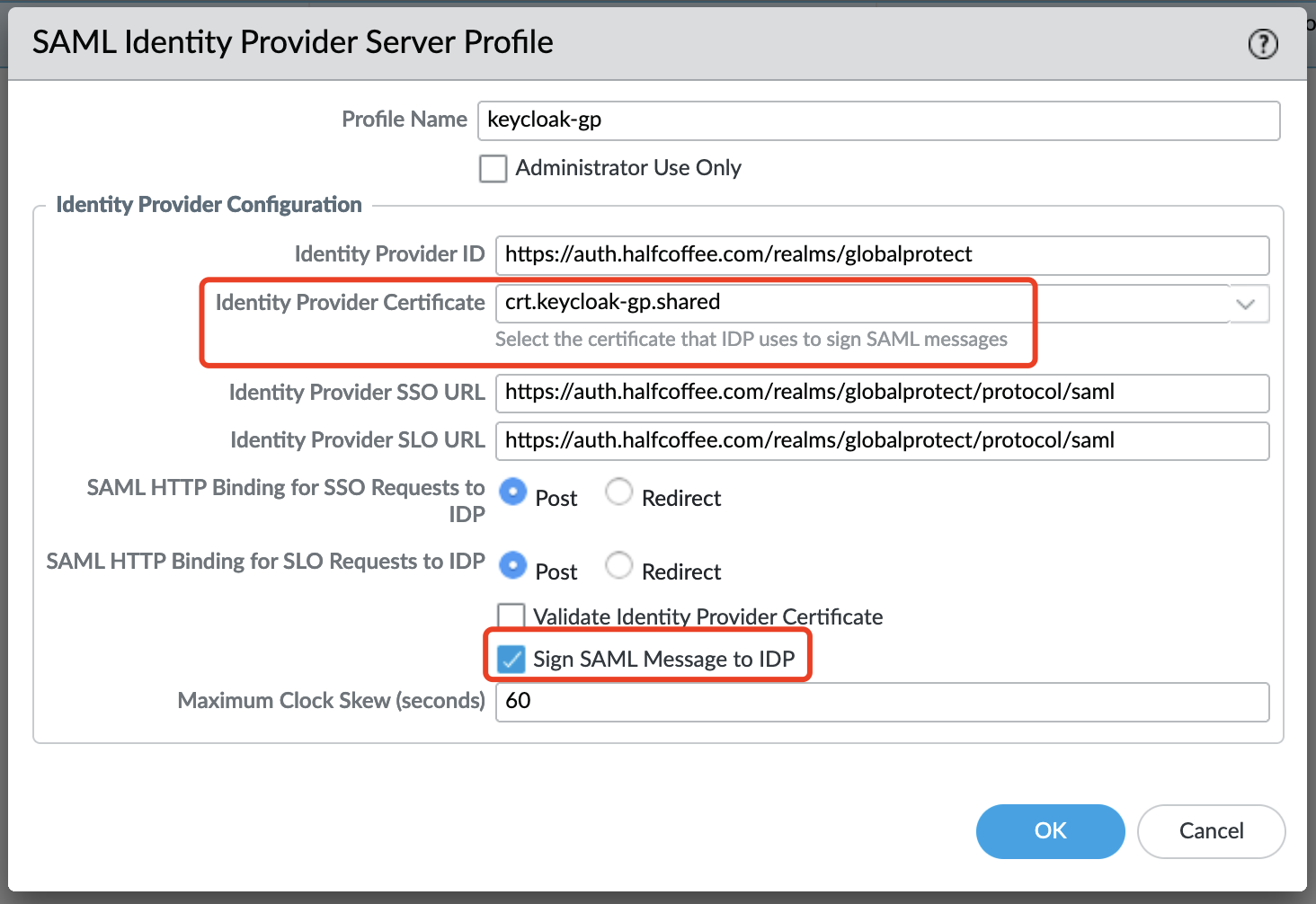
Task: Click the 'SAML Identity Provider Server Profile' title
Action: (293, 42)
